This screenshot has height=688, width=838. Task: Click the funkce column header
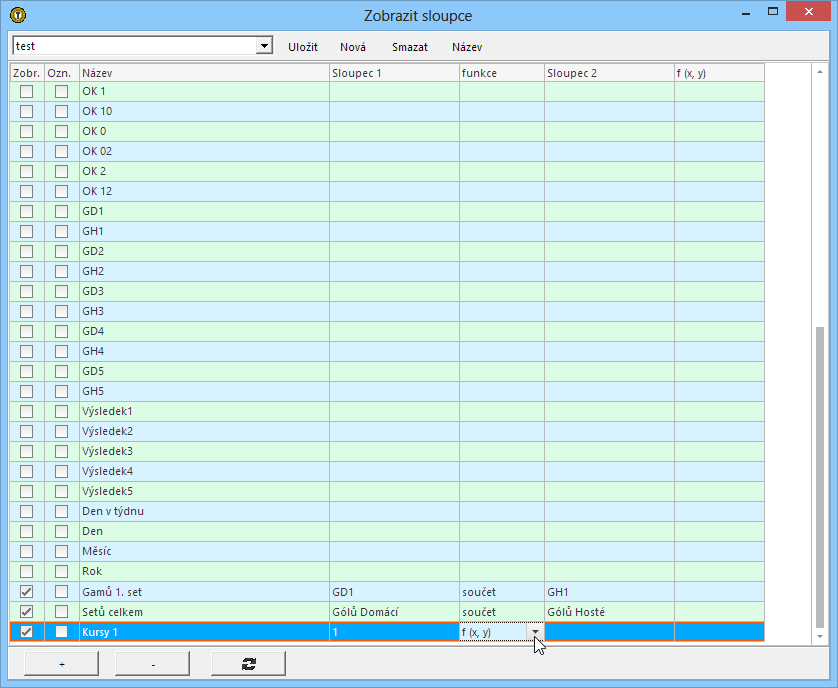click(501, 73)
